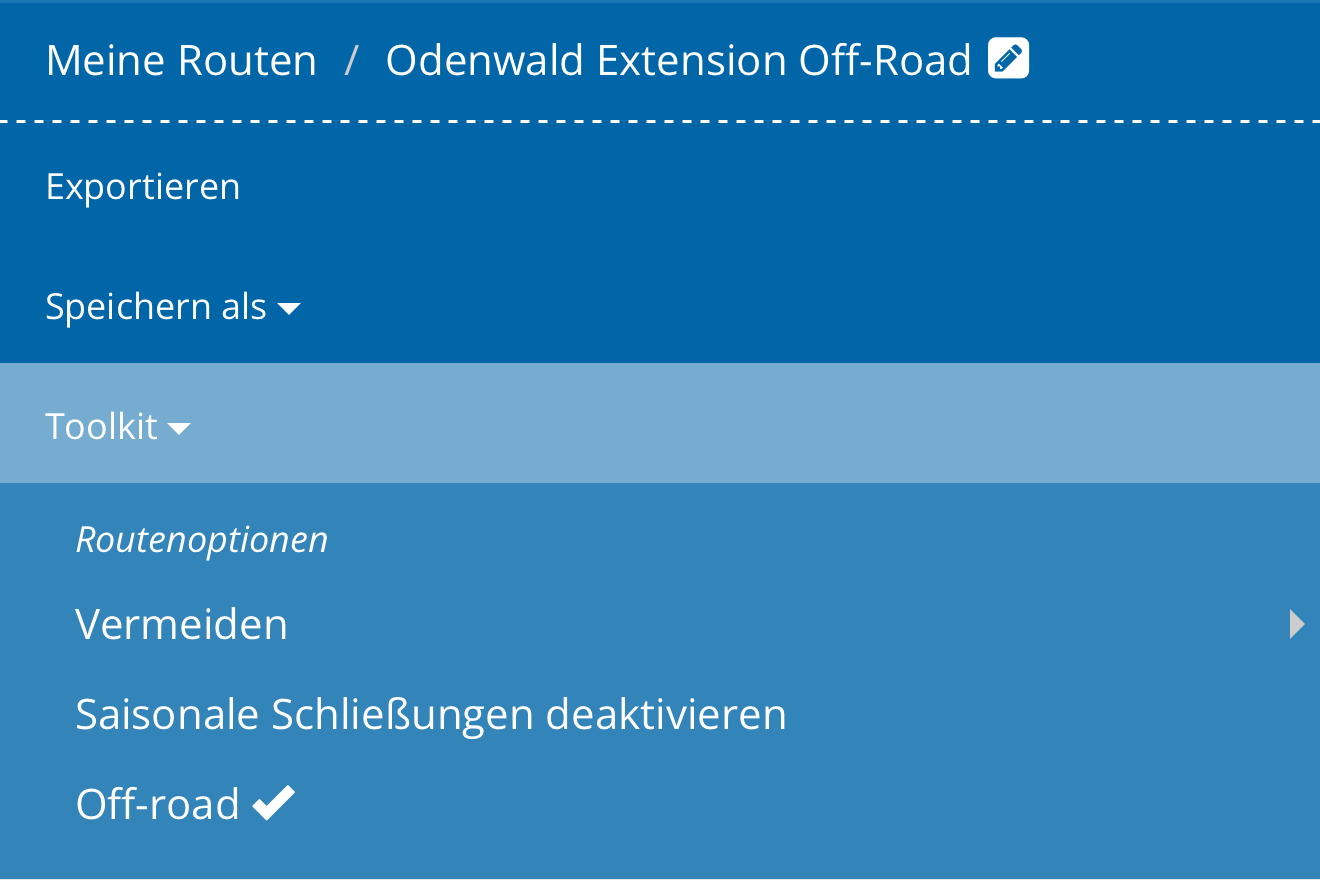Open the Speichern als dropdown
This screenshot has height=880, width=1320.
pos(172,307)
